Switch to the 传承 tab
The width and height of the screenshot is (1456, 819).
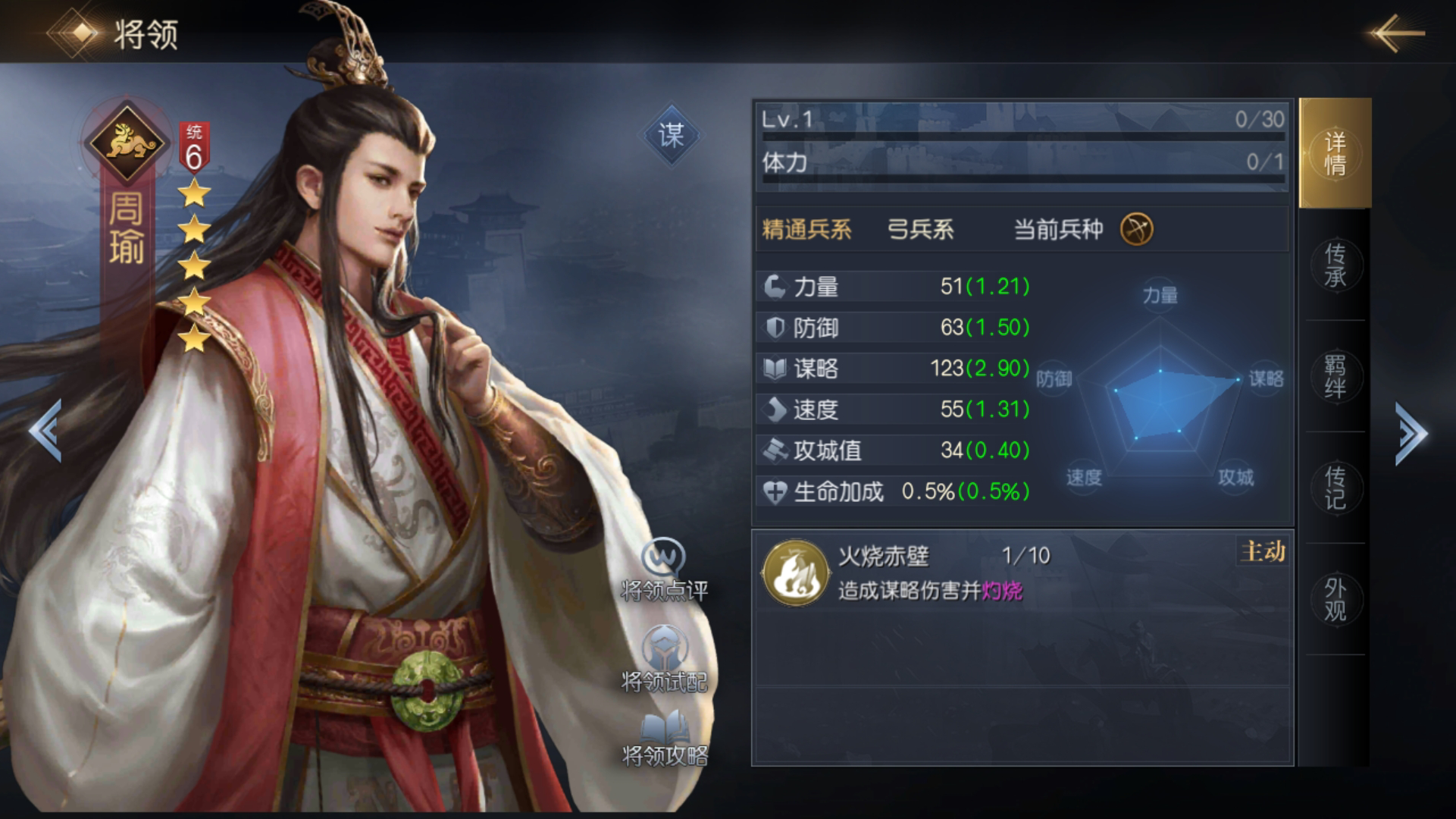point(1335,265)
